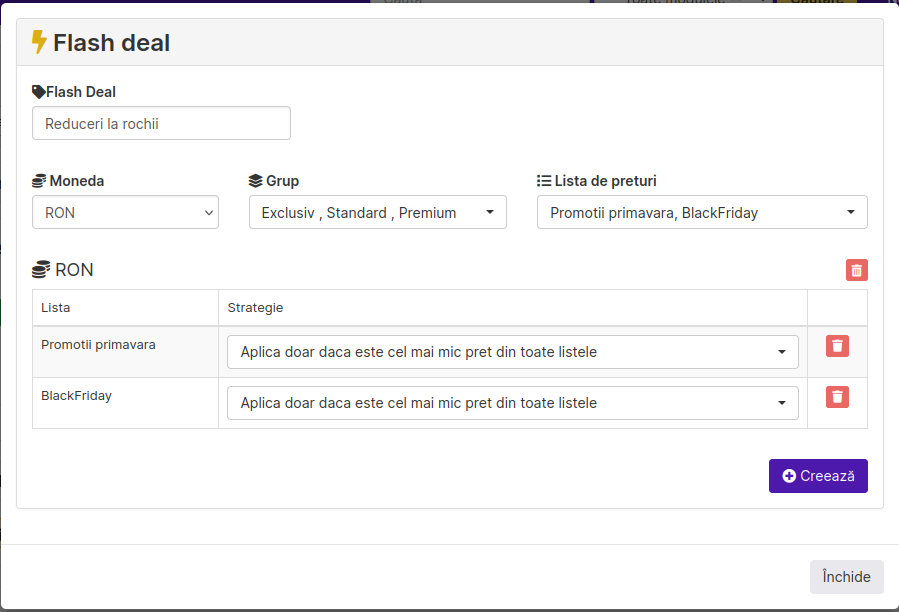Select the Promotii primavara list cell
The width and height of the screenshot is (899, 612).
pyautogui.click(x=98, y=345)
